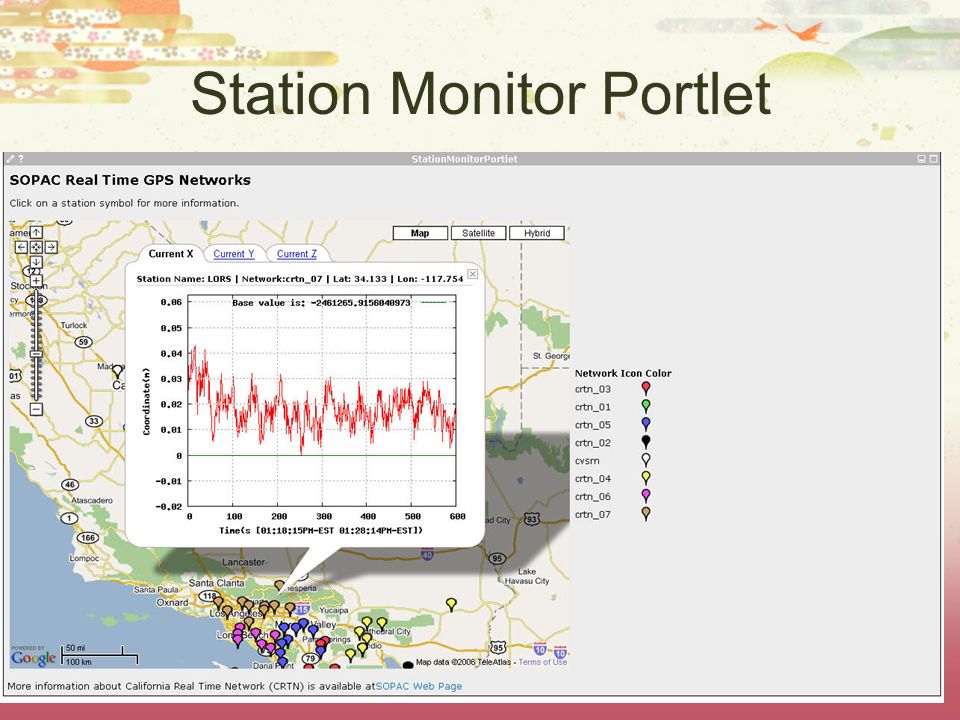The image size is (960, 720).
Task: Click the 'Station Monitor Portlet' slide title
Action: click(481, 93)
